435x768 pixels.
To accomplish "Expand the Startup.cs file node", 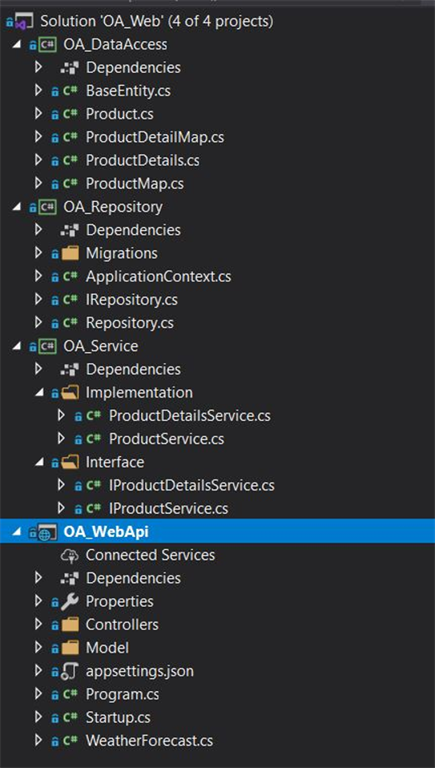I will pyautogui.click(x=39, y=717).
